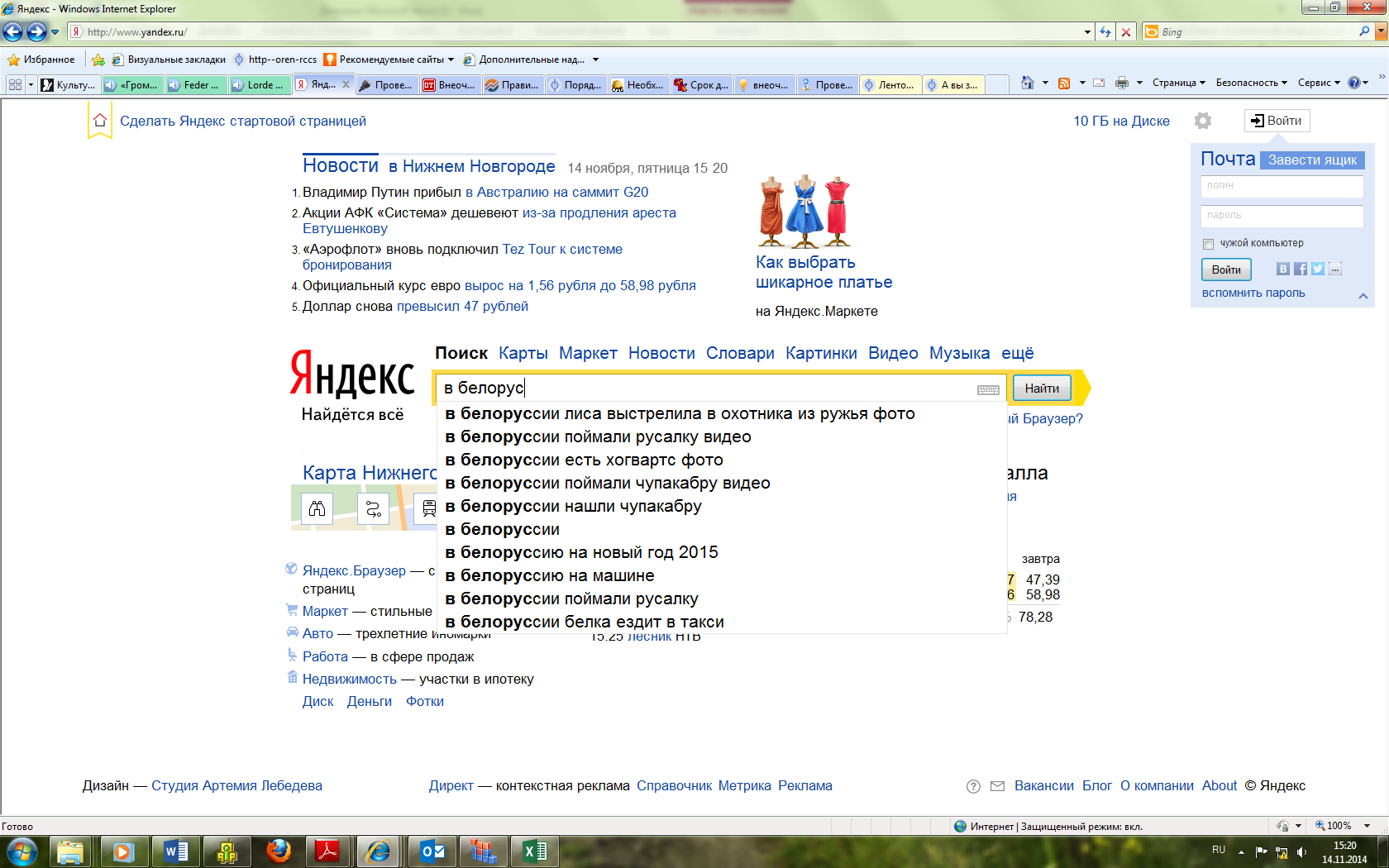
Task: Click the Home icon in command bar
Action: 1027,83
